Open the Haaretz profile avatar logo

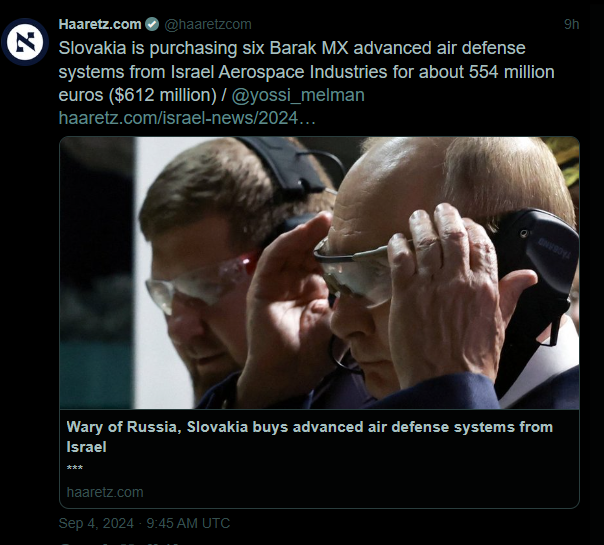coord(25,42)
